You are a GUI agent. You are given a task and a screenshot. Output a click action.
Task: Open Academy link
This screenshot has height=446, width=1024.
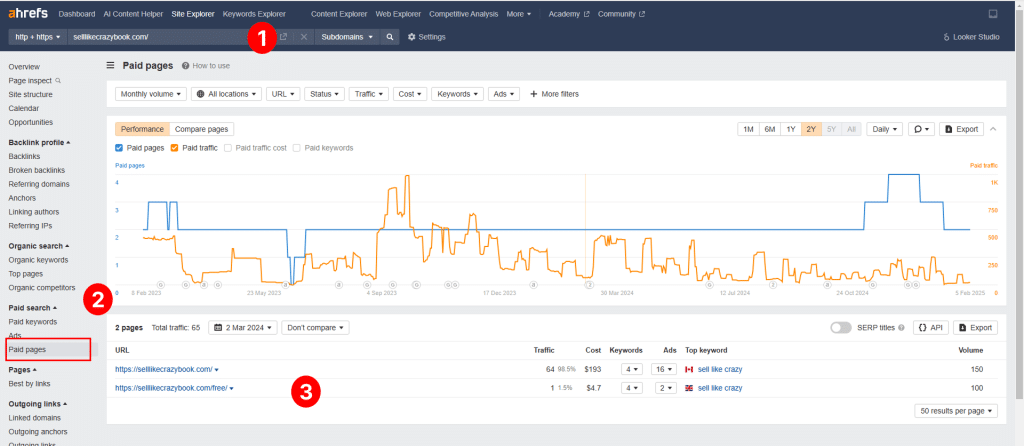pos(569,14)
